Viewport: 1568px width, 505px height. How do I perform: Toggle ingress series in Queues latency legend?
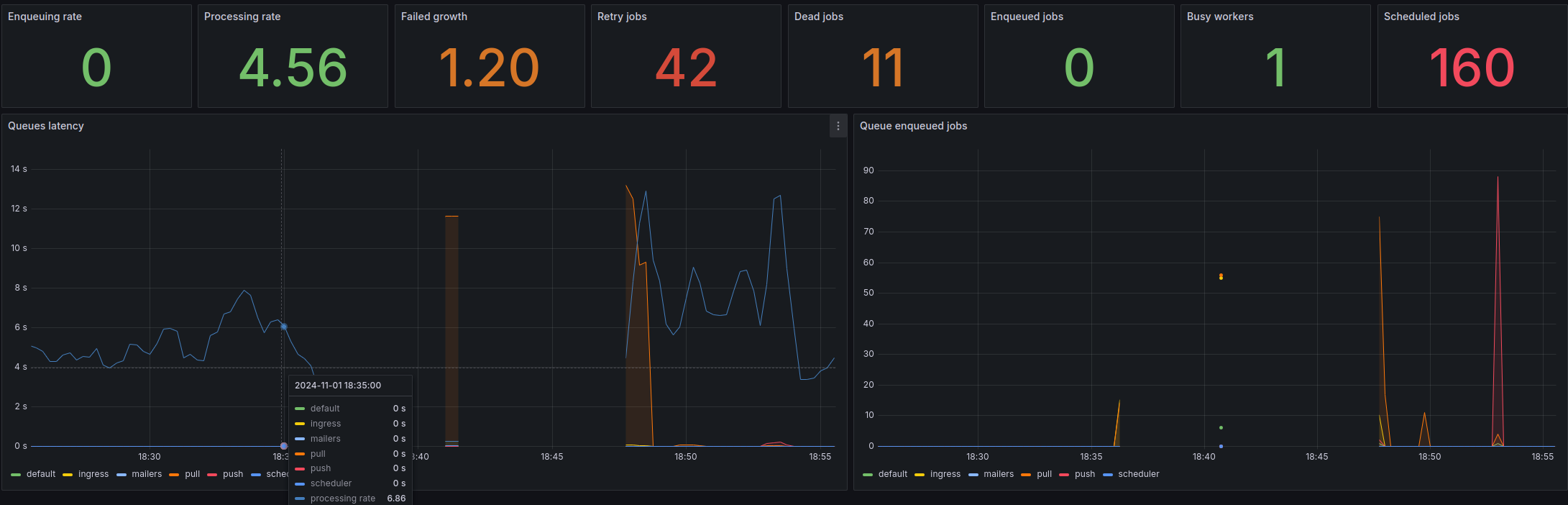tap(93, 475)
